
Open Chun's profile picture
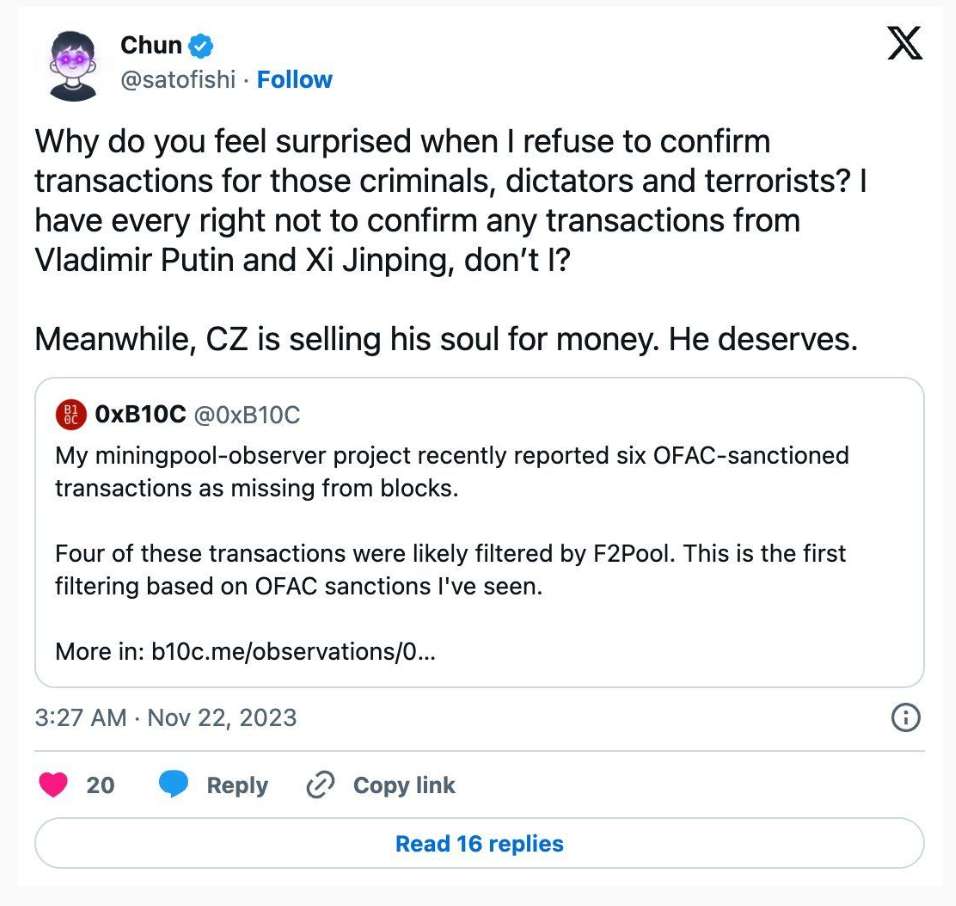(x=73, y=65)
